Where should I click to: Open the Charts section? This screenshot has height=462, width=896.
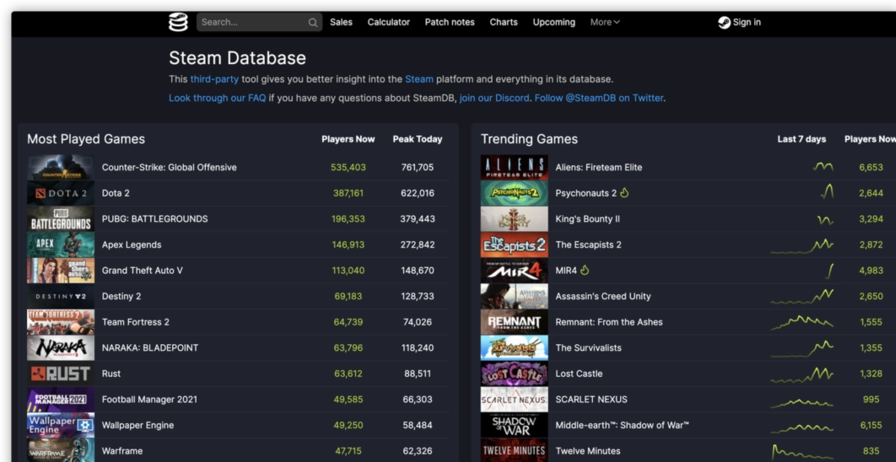pos(503,22)
